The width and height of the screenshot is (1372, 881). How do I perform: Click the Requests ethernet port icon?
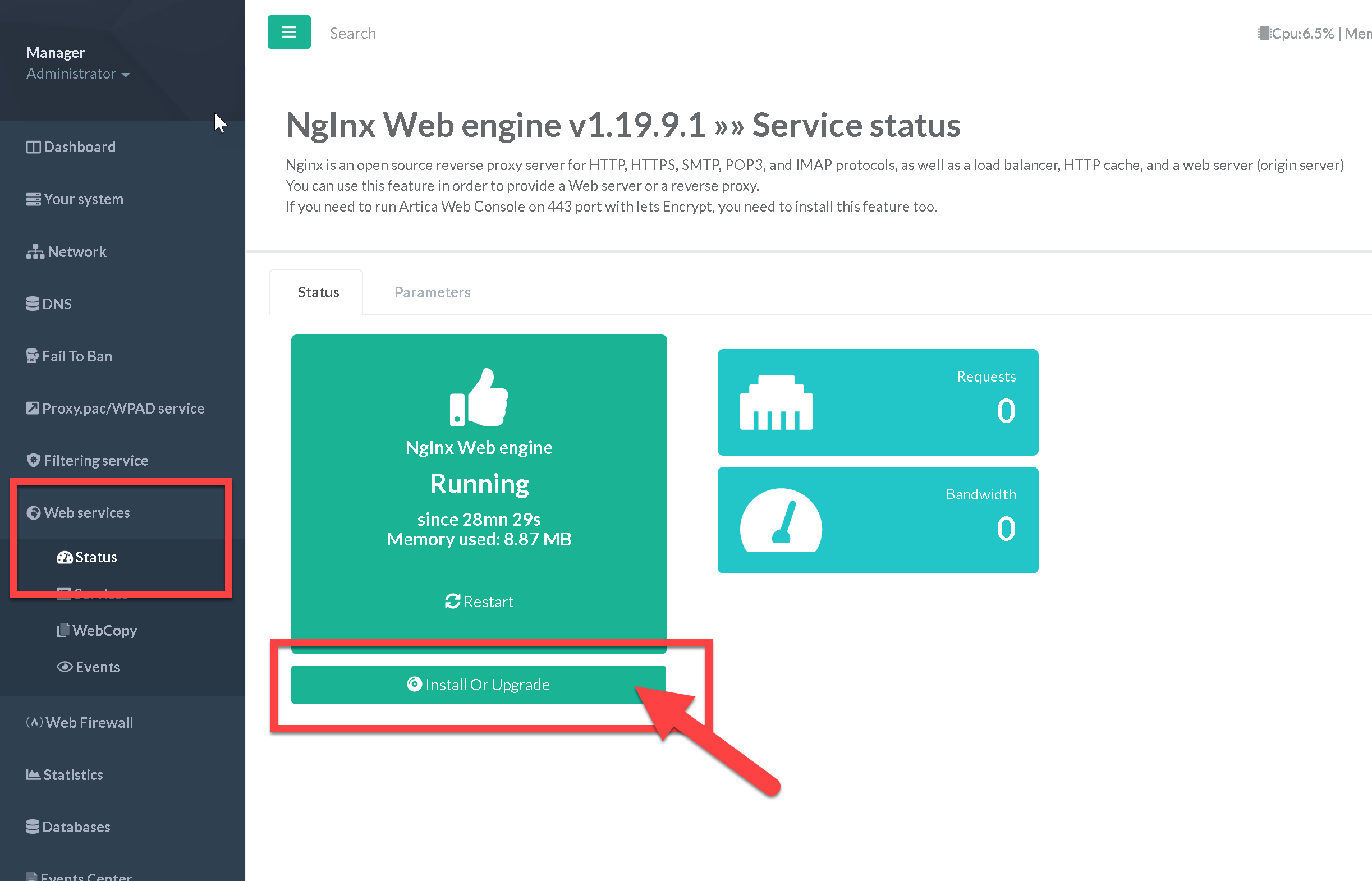[x=776, y=402]
